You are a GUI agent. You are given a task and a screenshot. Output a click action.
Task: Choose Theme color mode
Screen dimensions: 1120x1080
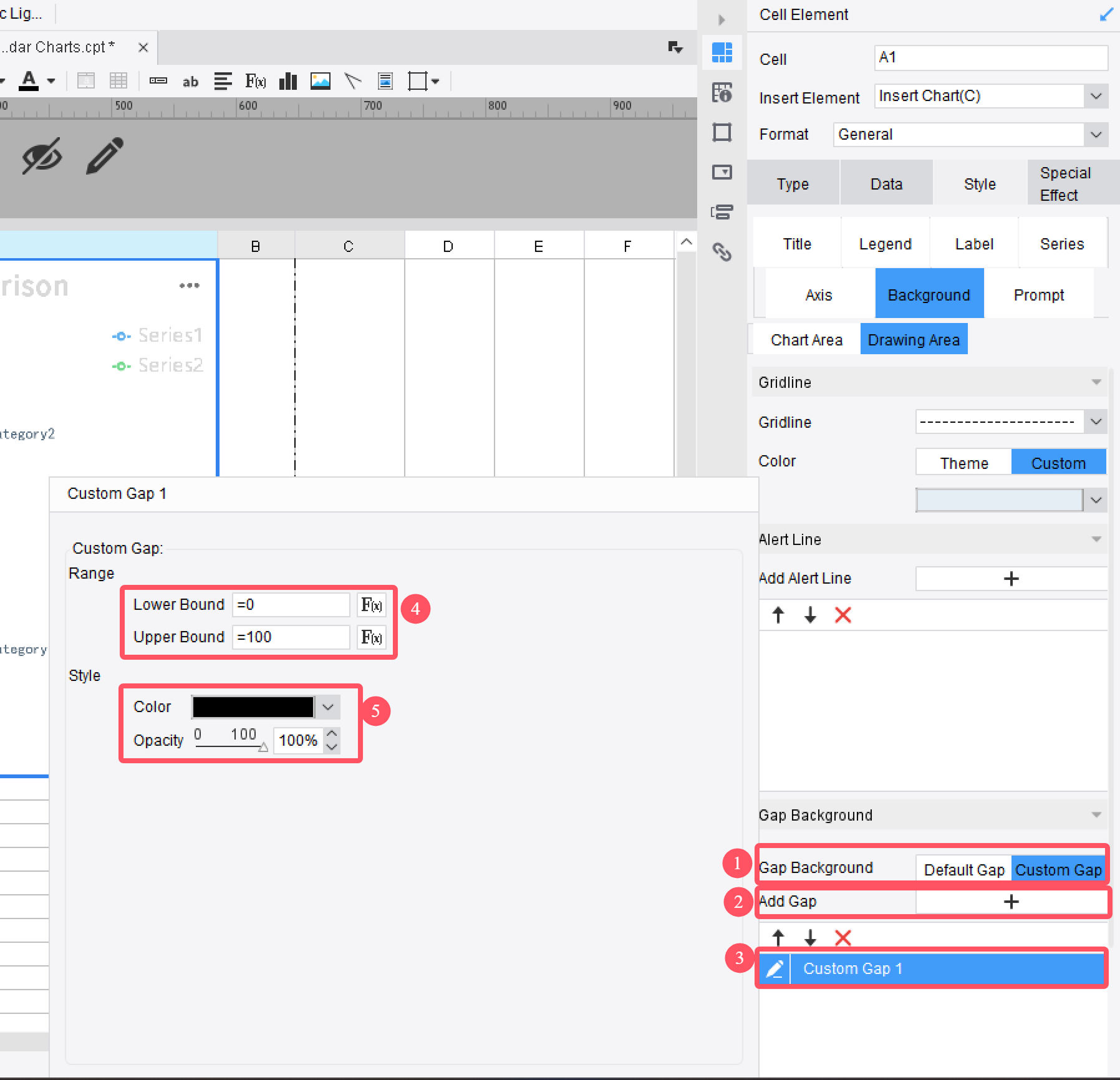[964, 463]
